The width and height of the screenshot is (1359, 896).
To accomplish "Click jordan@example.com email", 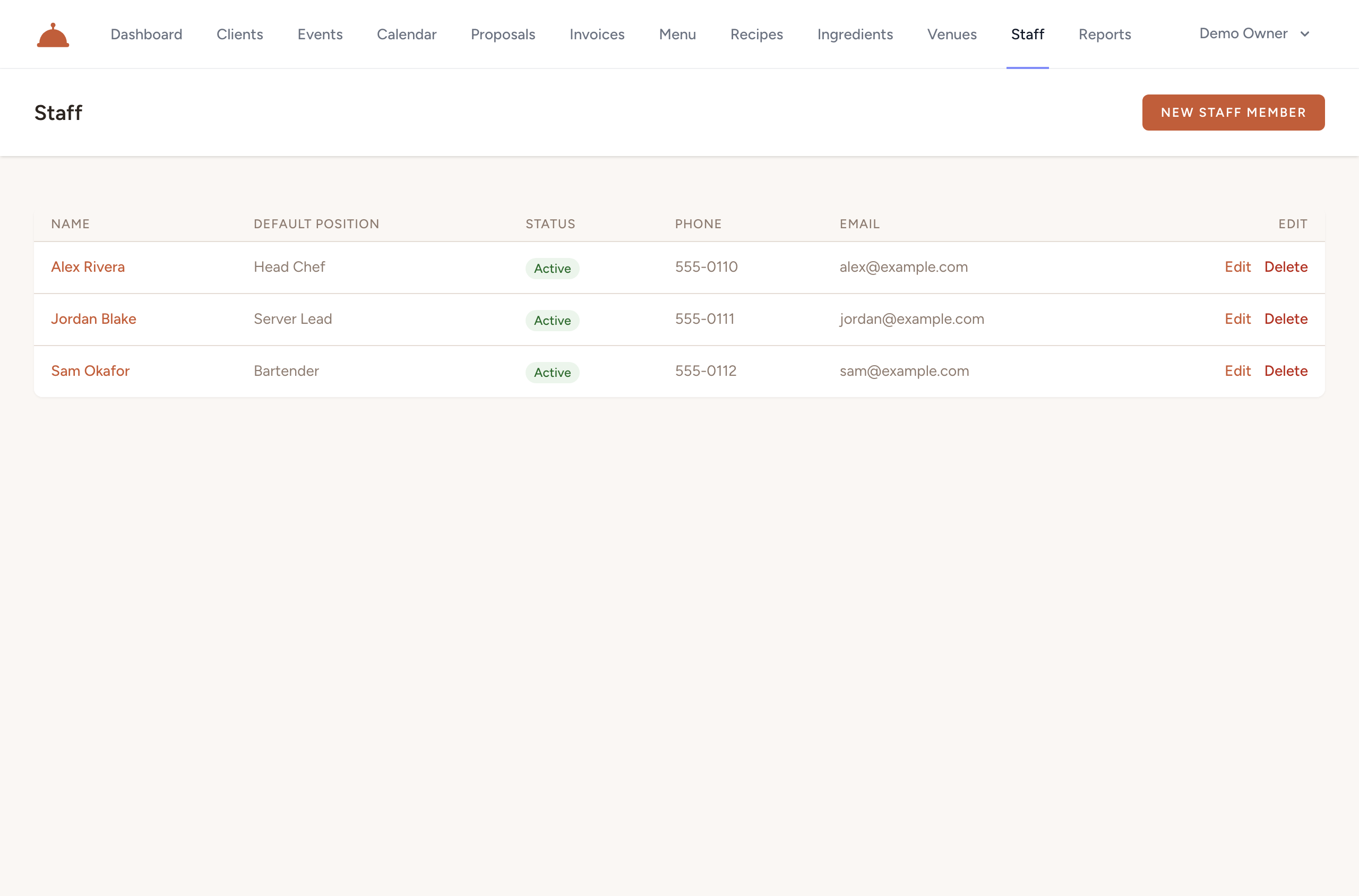I will [x=911, y=319].
